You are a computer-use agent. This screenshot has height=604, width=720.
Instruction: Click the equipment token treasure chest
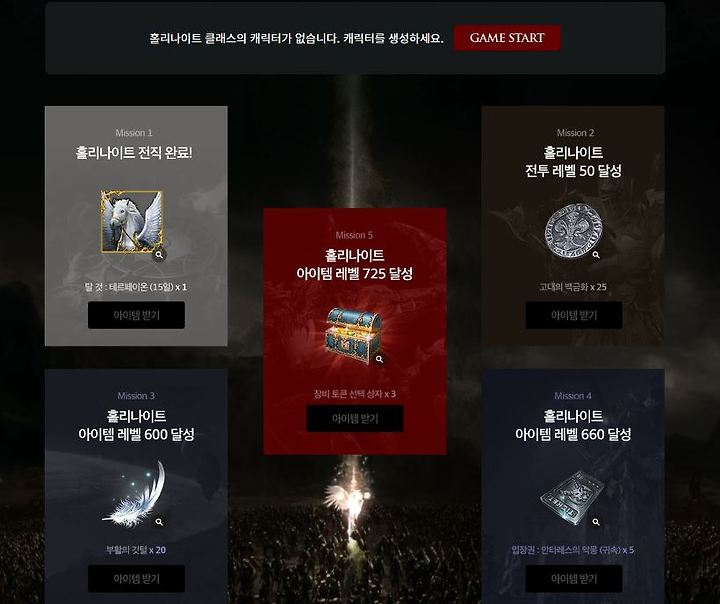coord(354,336)
